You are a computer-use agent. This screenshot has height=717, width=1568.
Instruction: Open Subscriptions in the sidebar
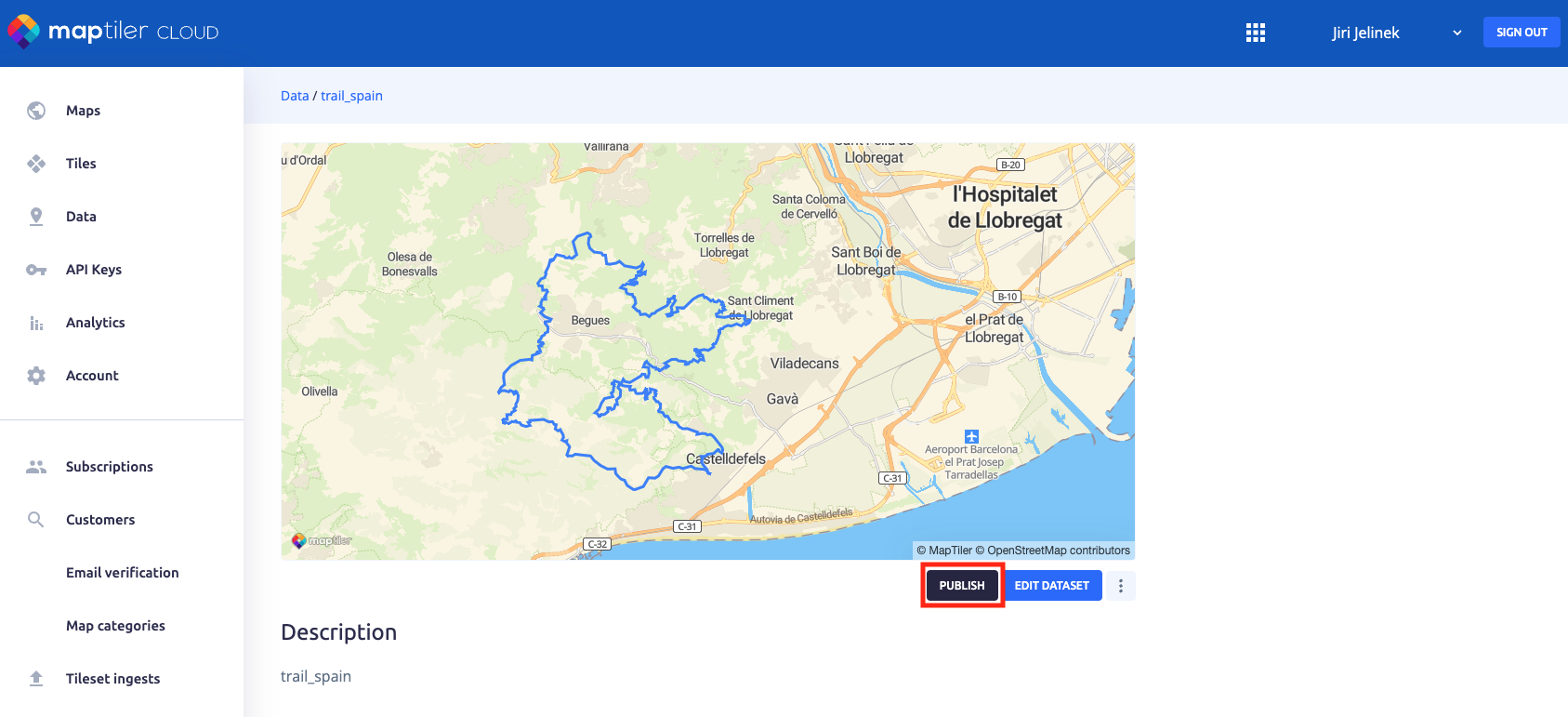pyautogui.click(x=110, y=467)
